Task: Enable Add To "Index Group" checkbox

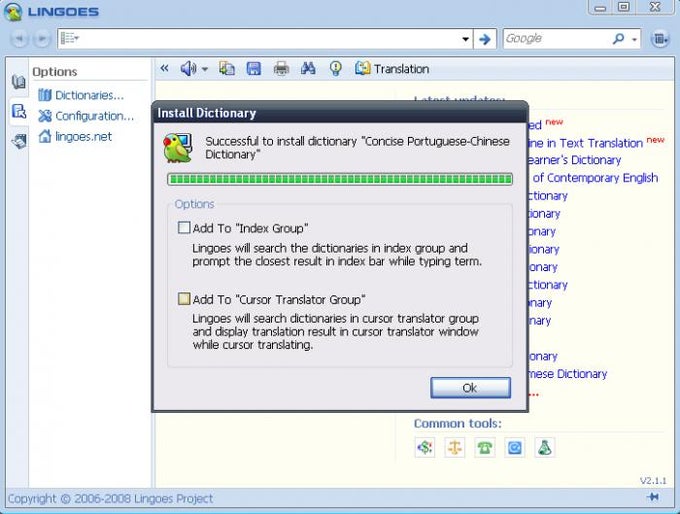Action: tap(184, 227)
